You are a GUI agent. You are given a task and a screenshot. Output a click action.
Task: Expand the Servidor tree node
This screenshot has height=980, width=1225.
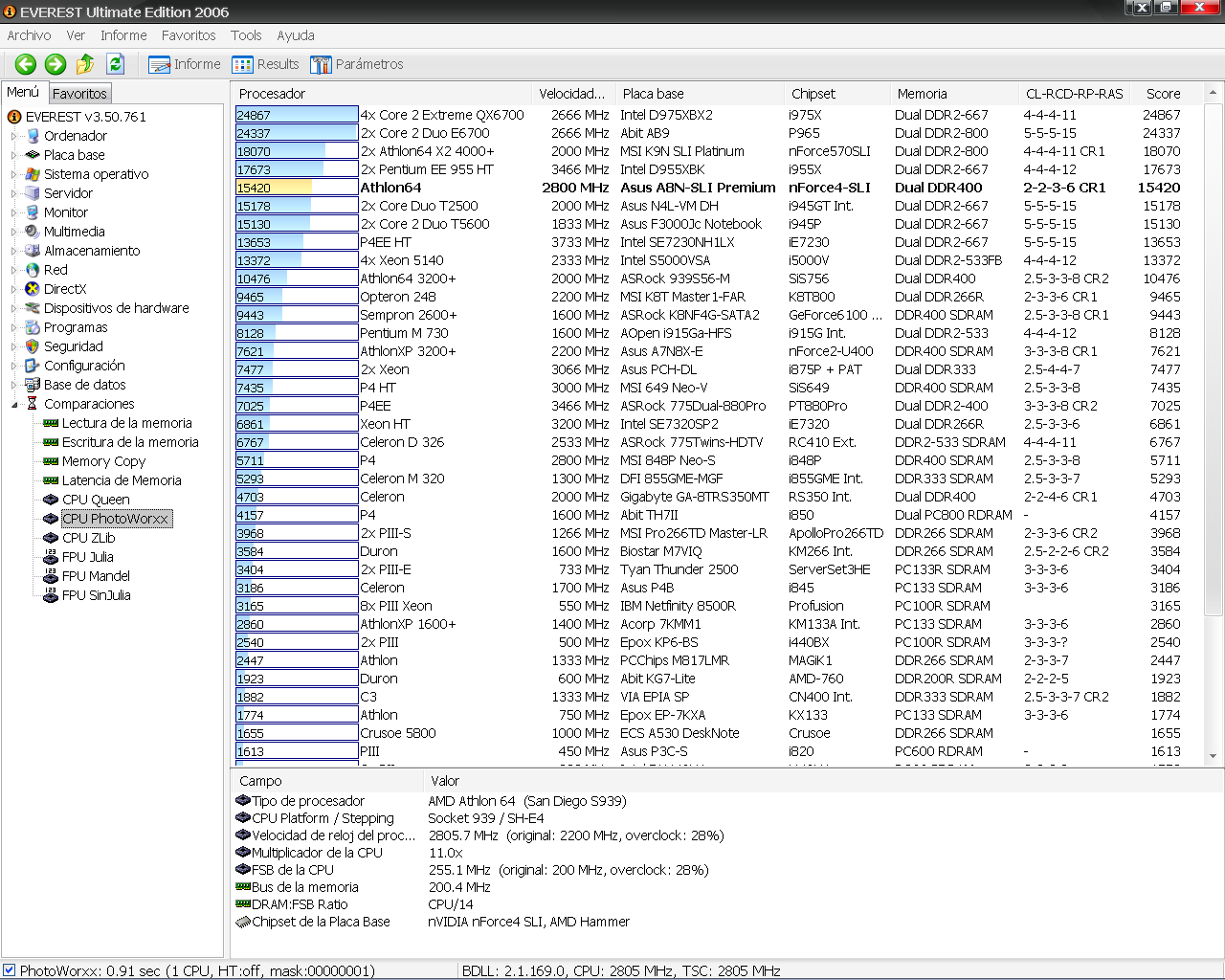pos(14,193)
